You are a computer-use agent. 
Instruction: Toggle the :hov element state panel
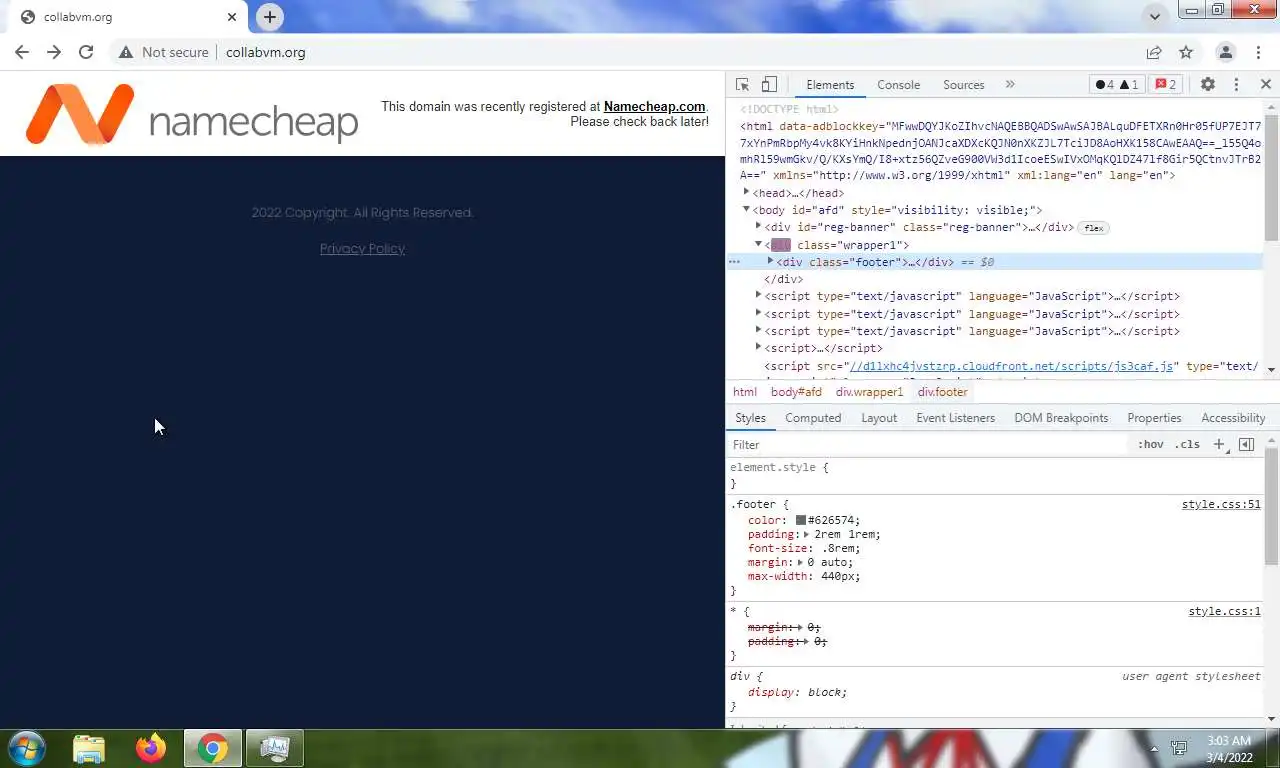point(1151,445)
